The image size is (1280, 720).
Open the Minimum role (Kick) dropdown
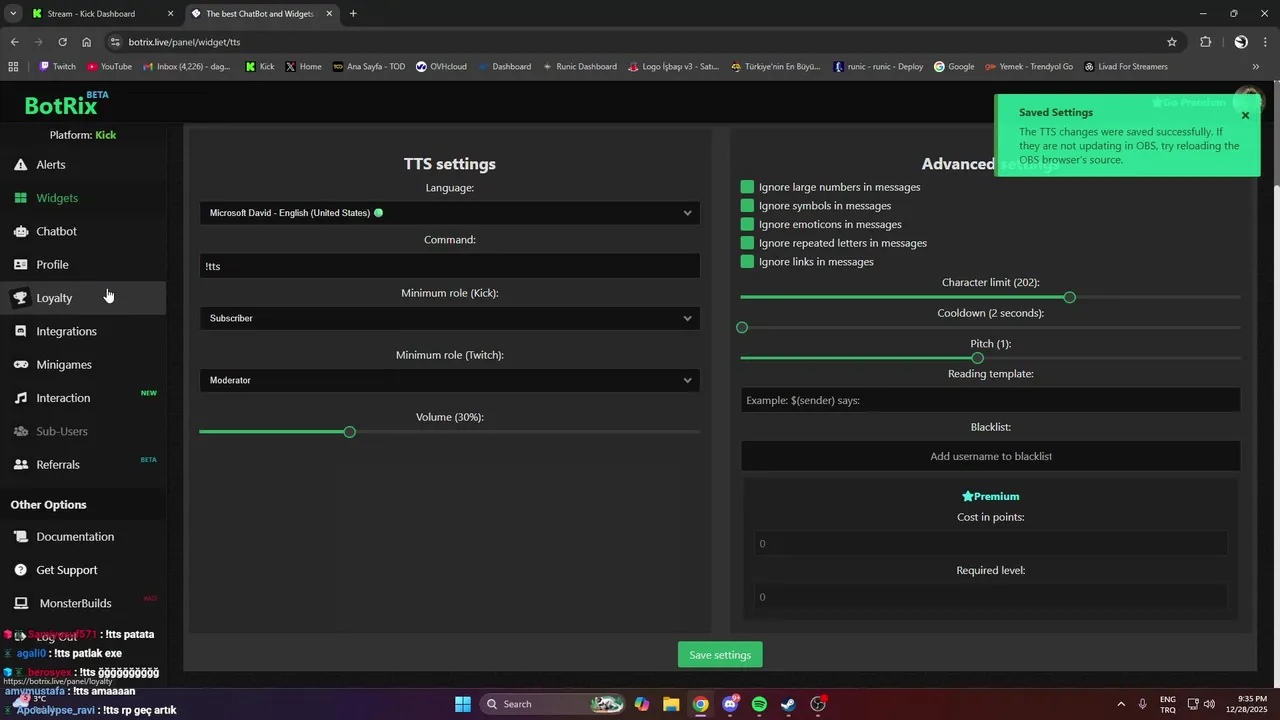click(x=450, y=318)
